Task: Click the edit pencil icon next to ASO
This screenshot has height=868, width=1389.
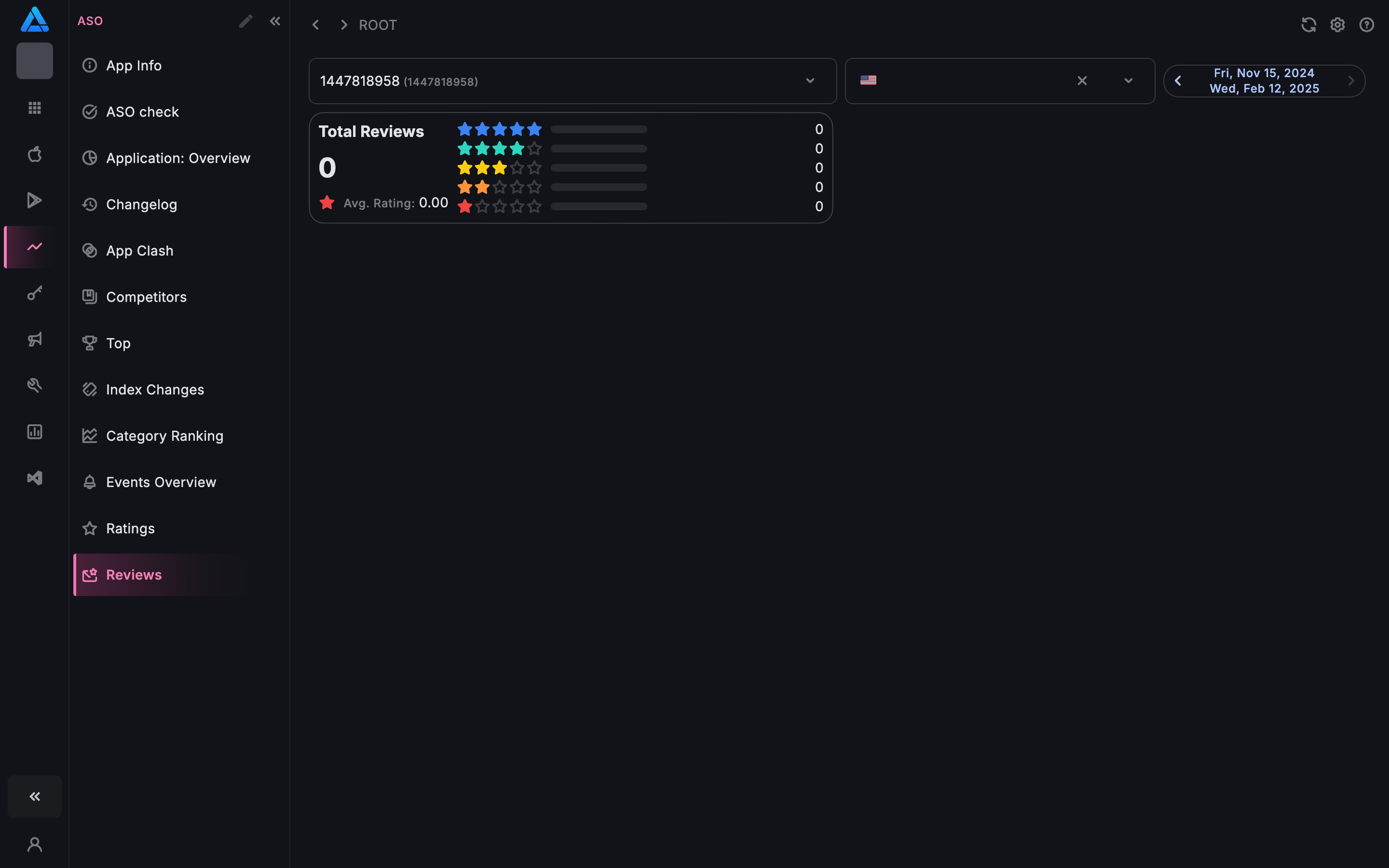Action: tap(245, 21)
